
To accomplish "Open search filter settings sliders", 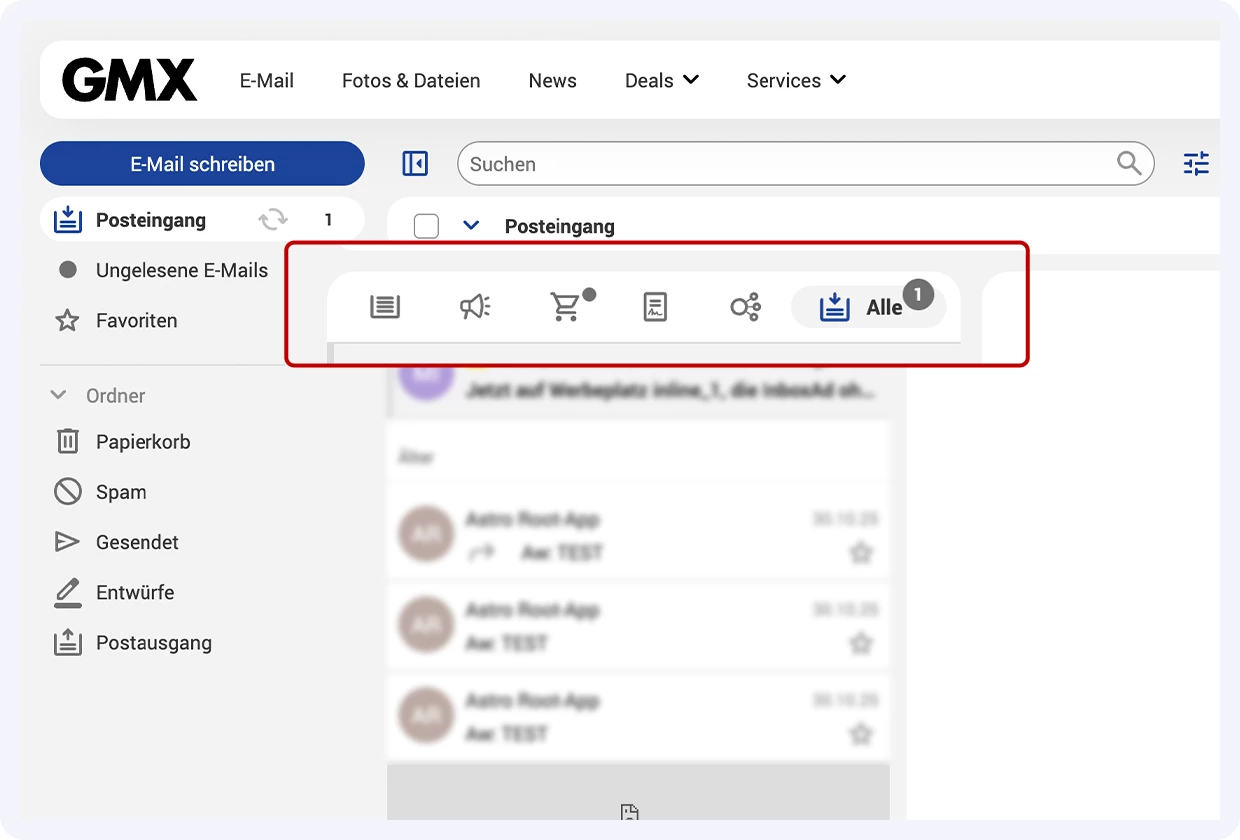I will [x=1196, y=163].
